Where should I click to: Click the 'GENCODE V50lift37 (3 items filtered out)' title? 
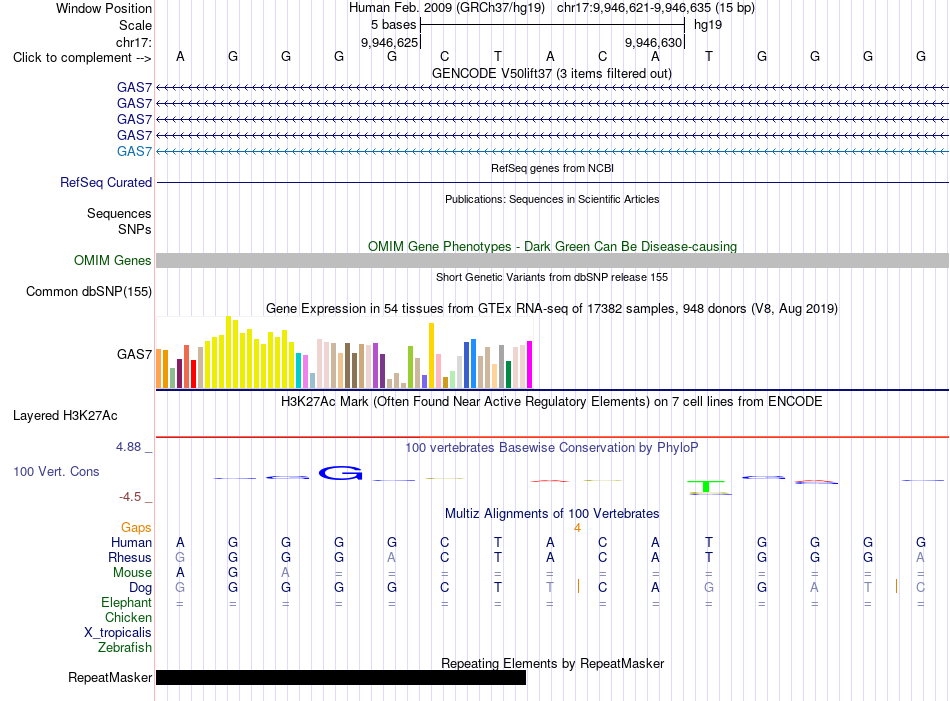pos(552,74)
